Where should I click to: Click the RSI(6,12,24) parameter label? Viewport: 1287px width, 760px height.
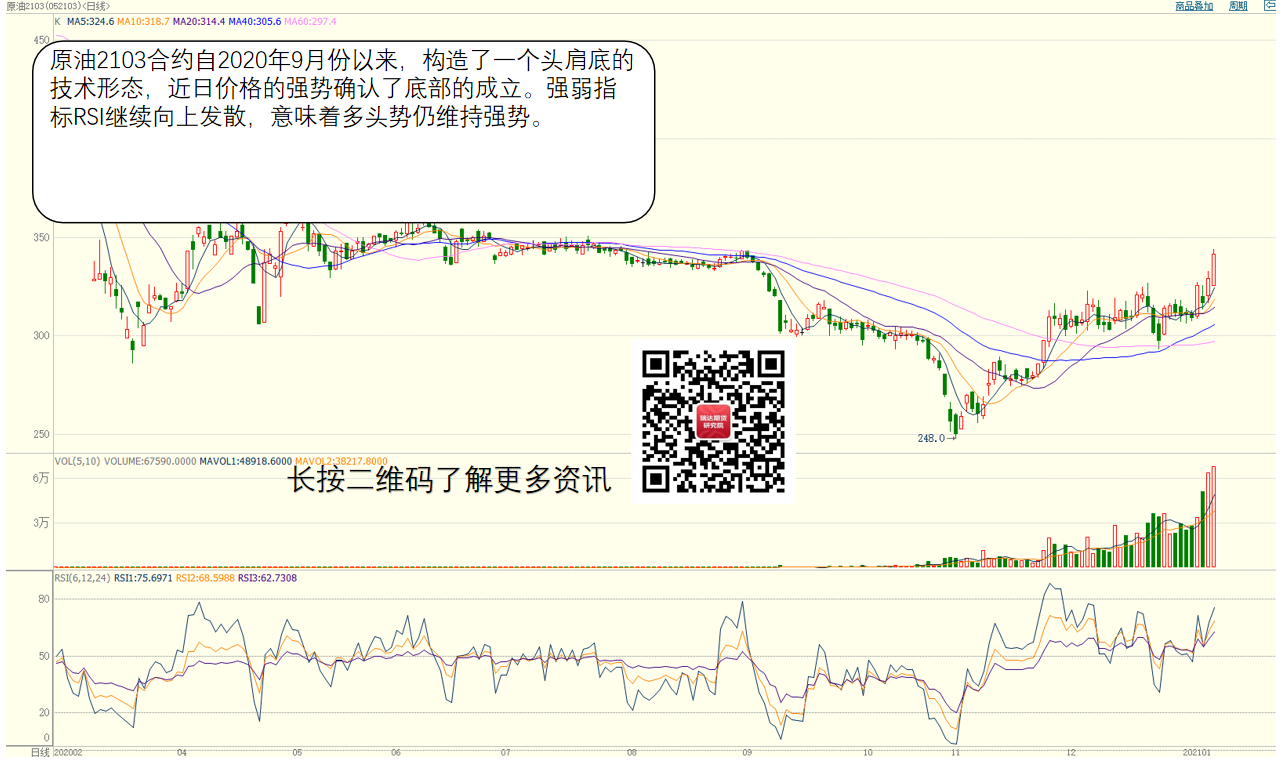[x=80, y=578]
